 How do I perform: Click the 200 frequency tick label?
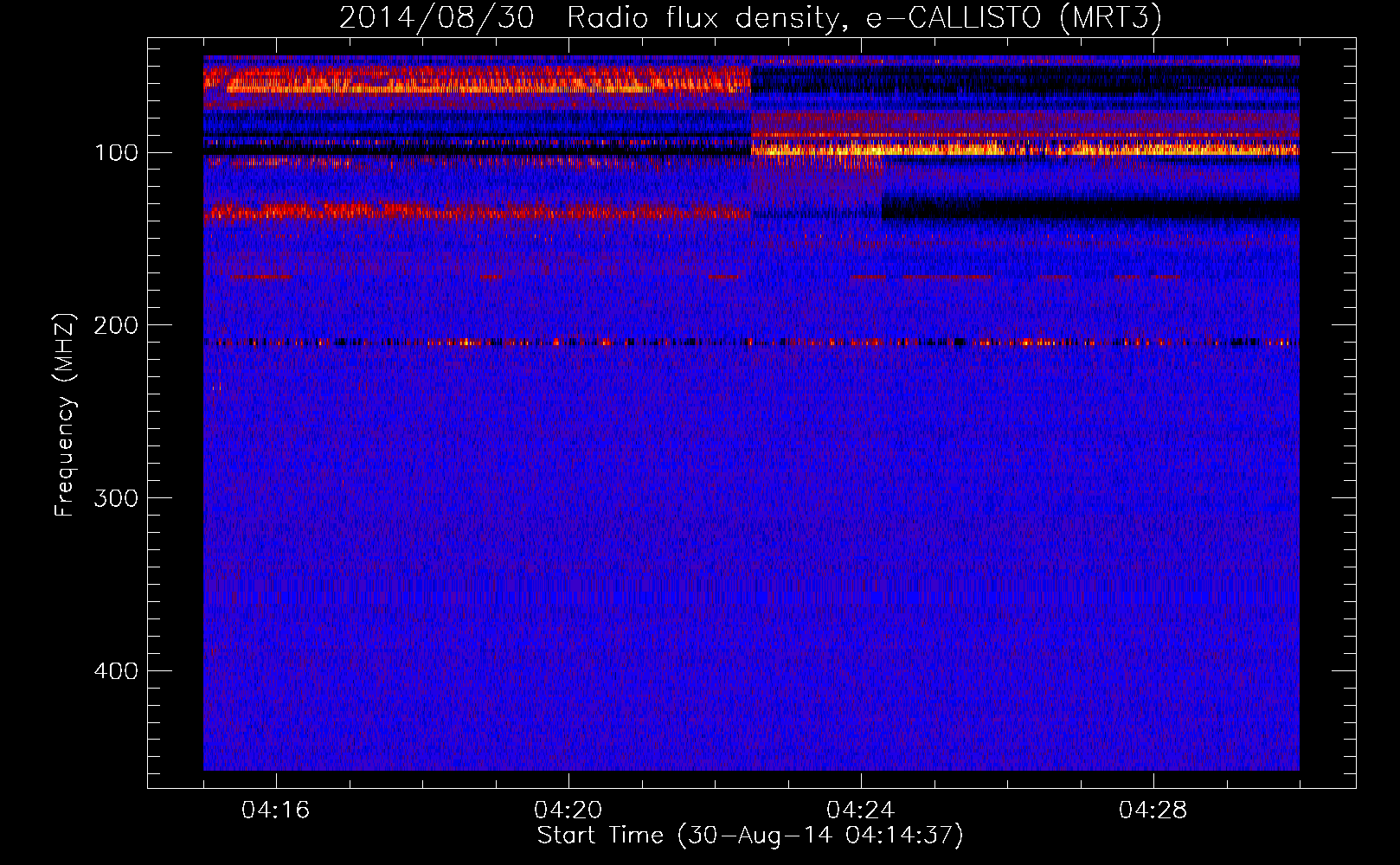point(116,325)
